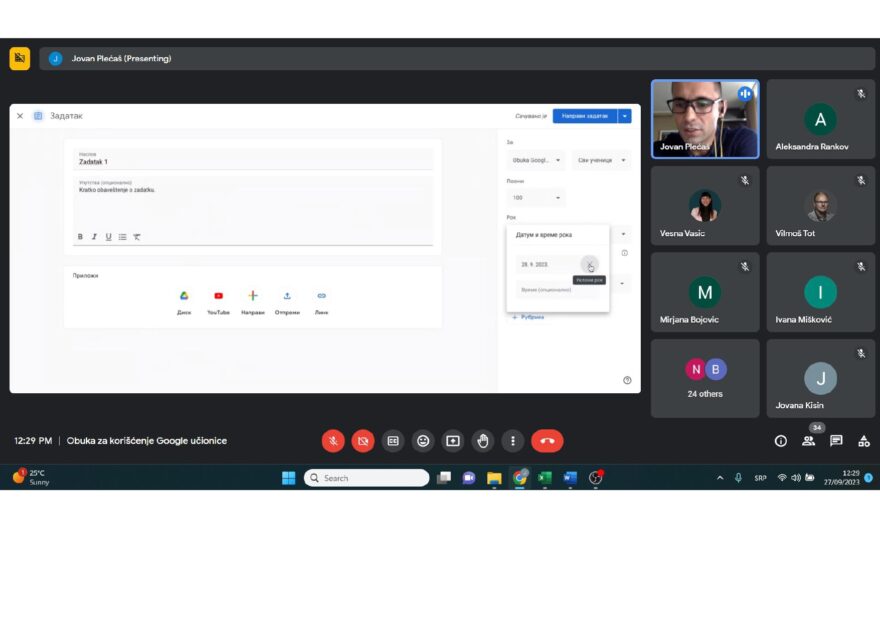Screen dimensions: 880x622
Task: Open more options three-dot menu
Action: pos(512,441)
